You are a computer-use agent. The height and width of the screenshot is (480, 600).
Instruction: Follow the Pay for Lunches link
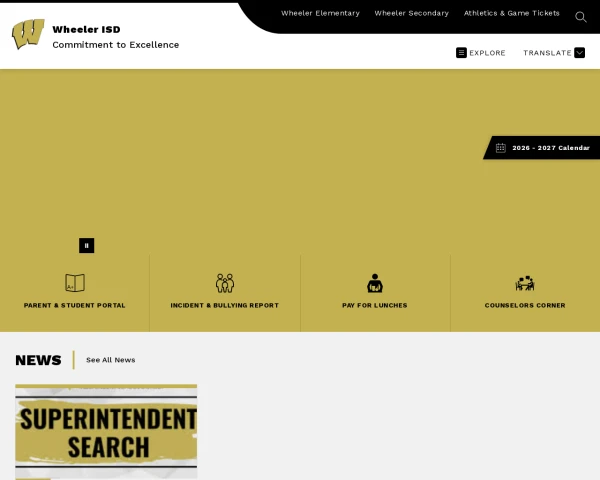(x=375, y=305)
